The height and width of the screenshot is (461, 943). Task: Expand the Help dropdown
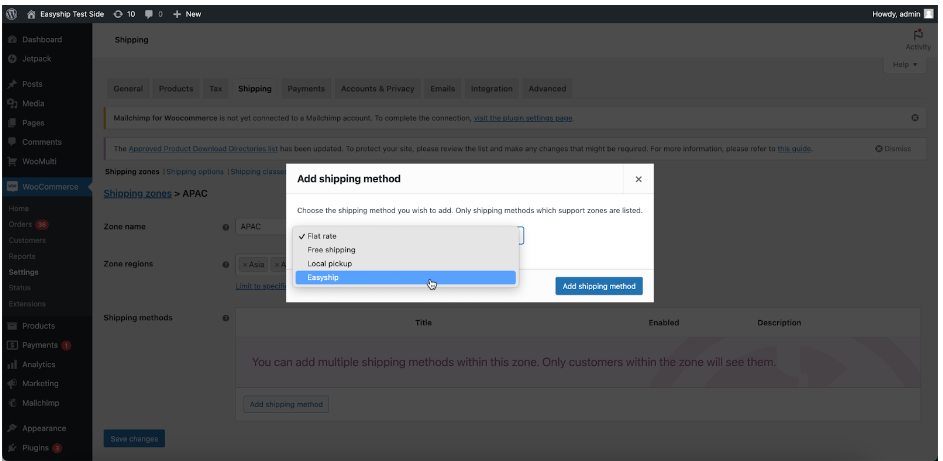(x=905, y=64)
